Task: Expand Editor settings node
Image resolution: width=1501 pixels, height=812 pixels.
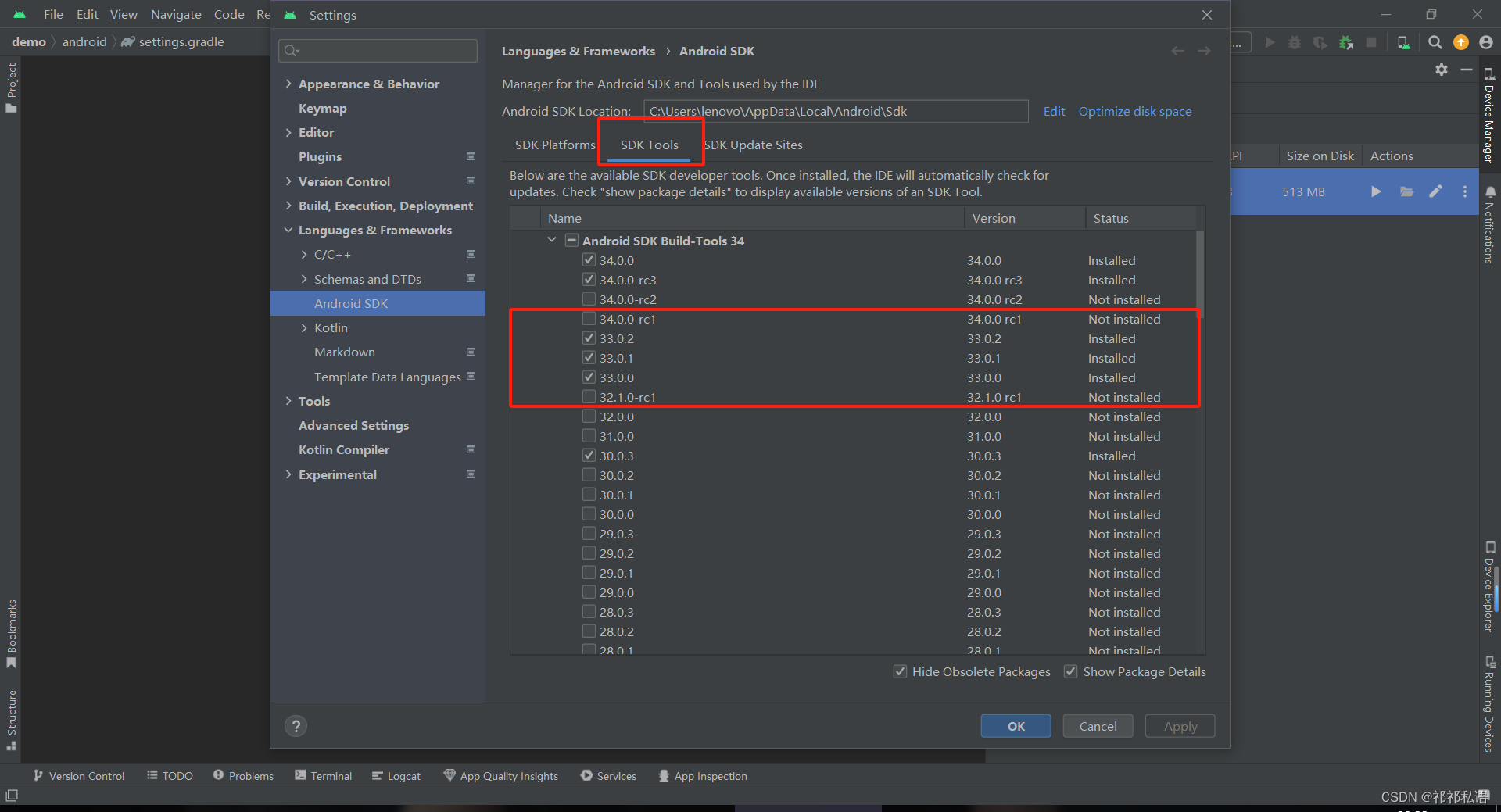Action: tap(288, 132)
